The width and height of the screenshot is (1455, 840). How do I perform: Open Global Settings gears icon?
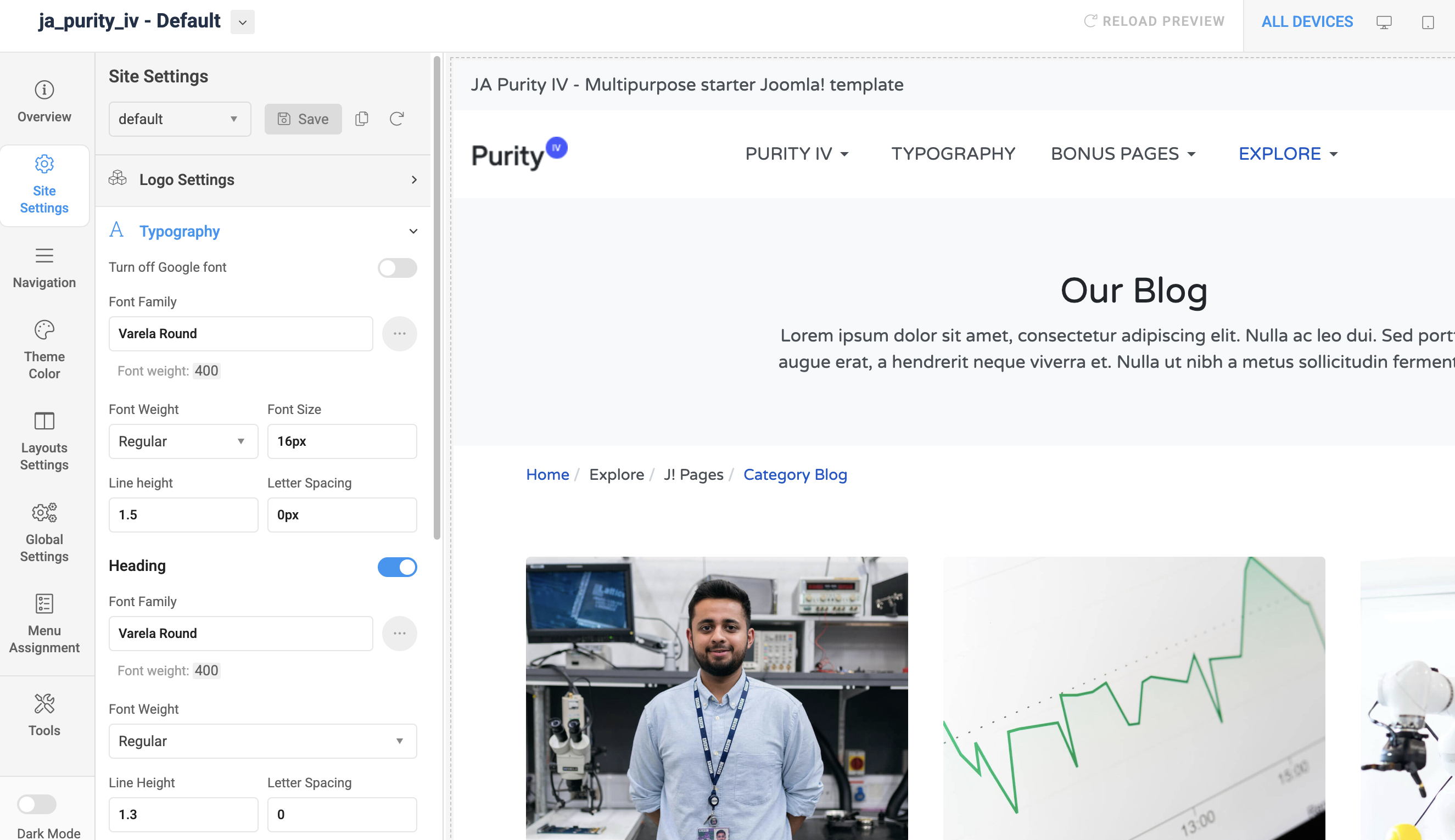click(44, 513)
